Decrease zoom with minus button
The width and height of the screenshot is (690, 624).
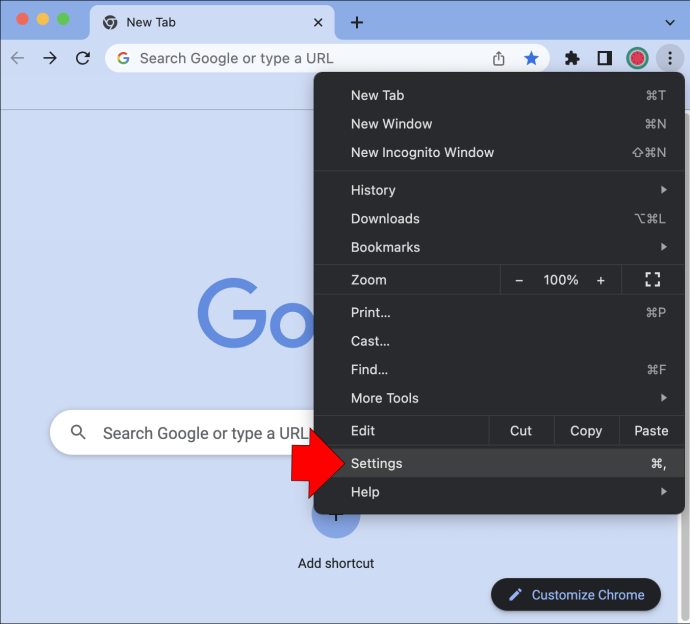519,280
